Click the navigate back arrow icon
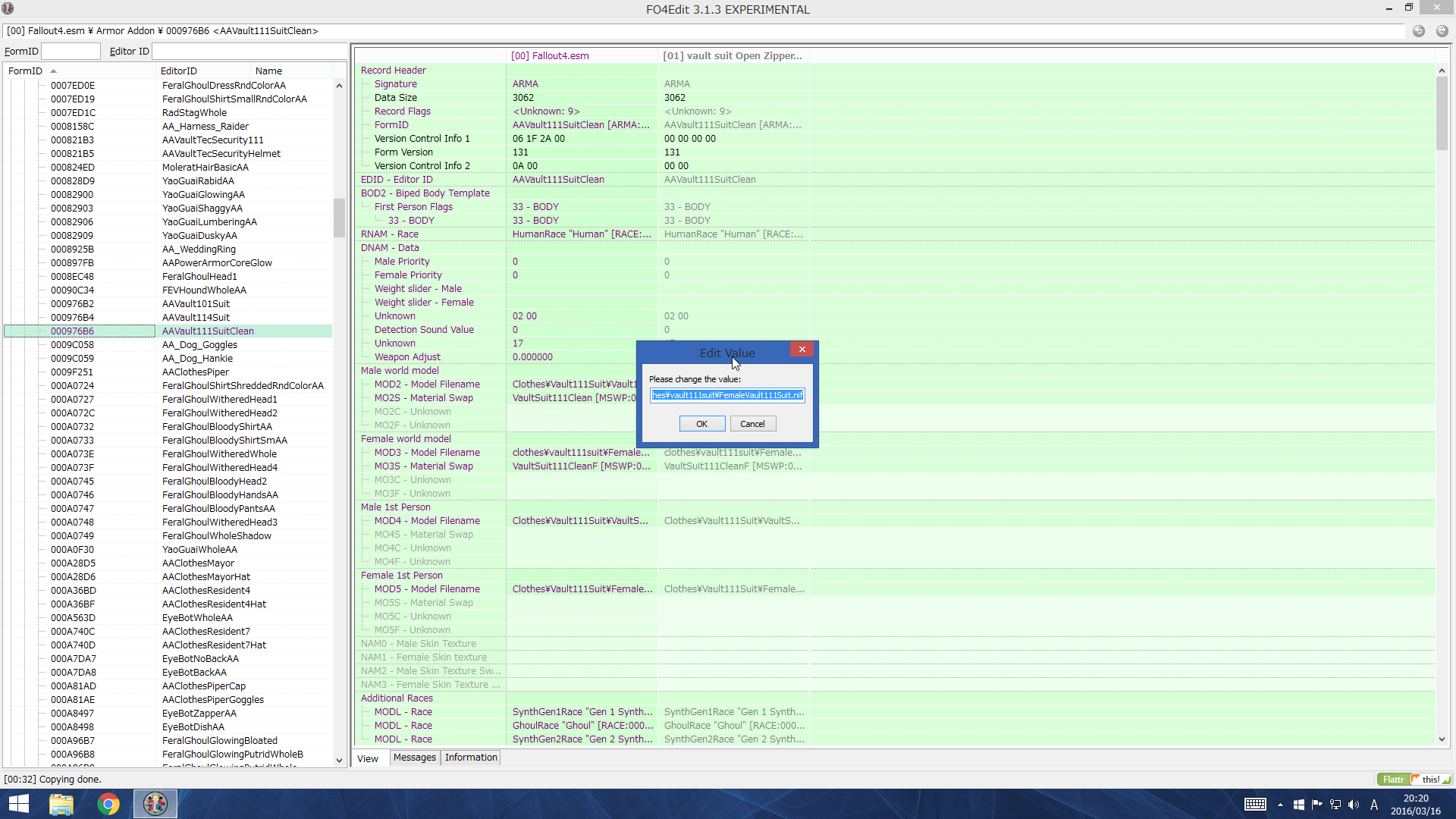This screenshot has width=1456, height=819. click(x=1418, y=31)
